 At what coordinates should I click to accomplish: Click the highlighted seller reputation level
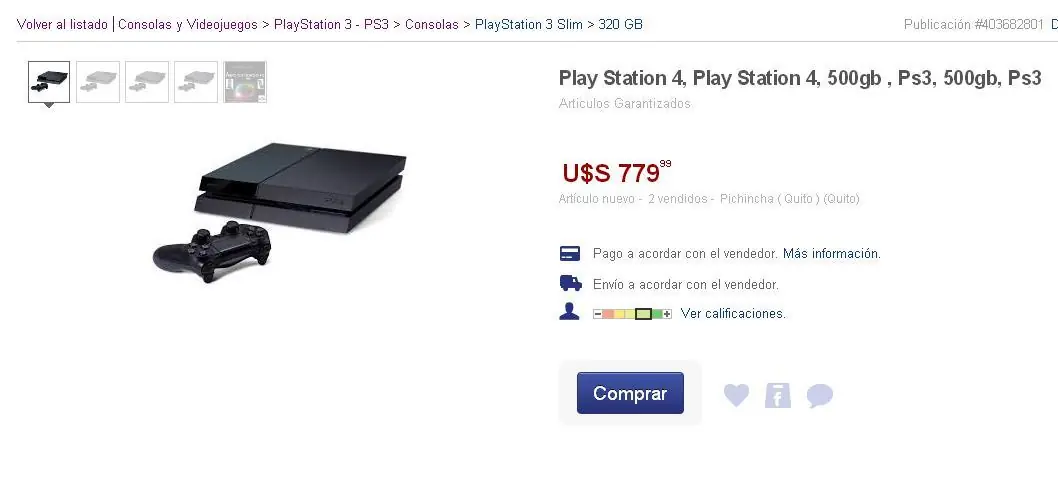644,314
